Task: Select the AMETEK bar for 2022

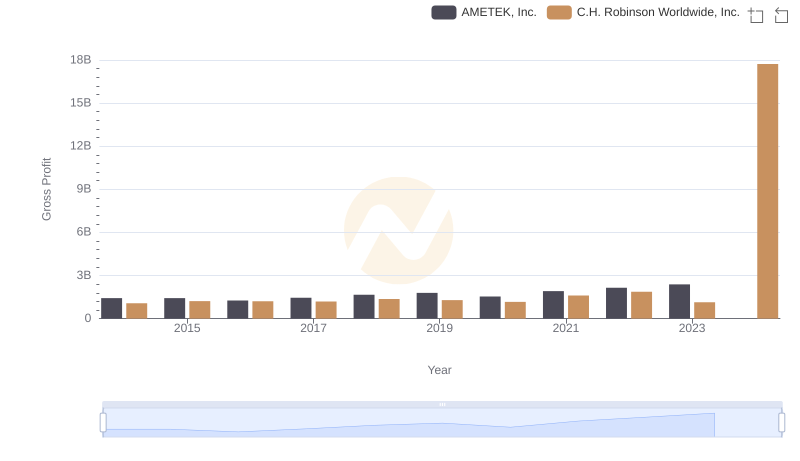Action: click(616, 303)
